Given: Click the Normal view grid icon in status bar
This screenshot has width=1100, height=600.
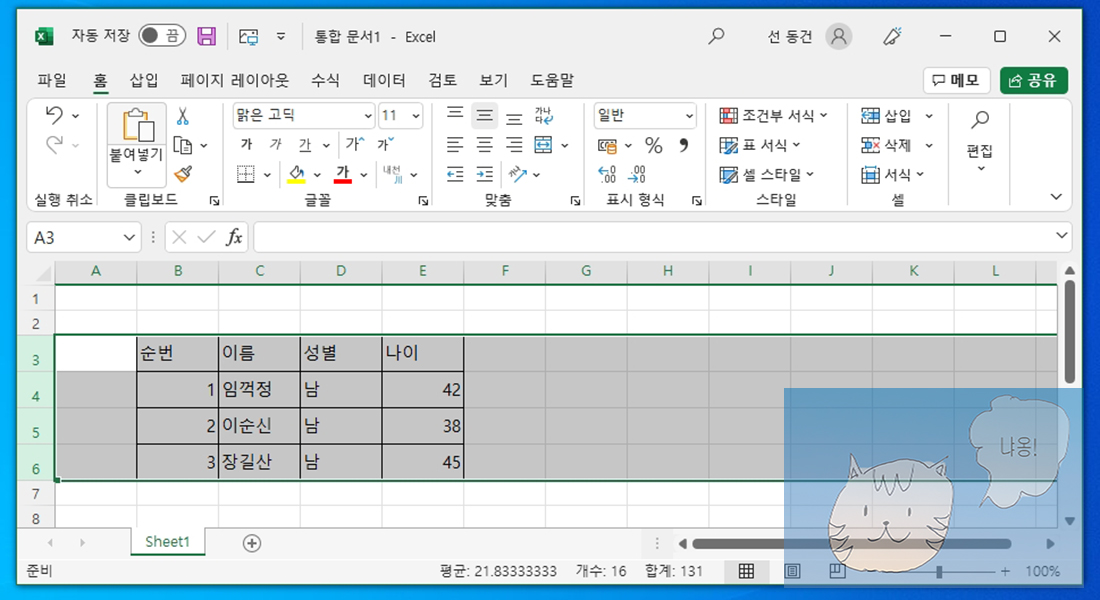Looking at the screenshot, I should [746, 571].
